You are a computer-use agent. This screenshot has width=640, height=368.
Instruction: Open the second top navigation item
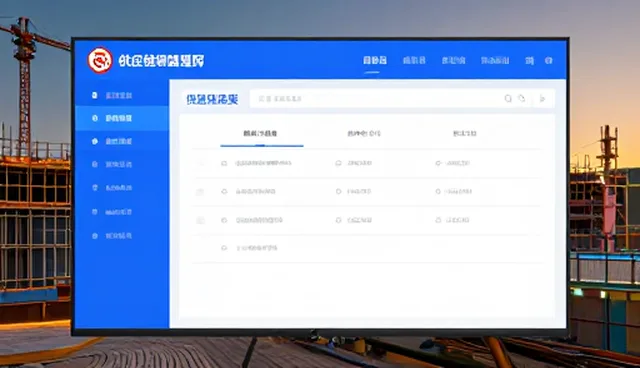click(x=414, y=60)
